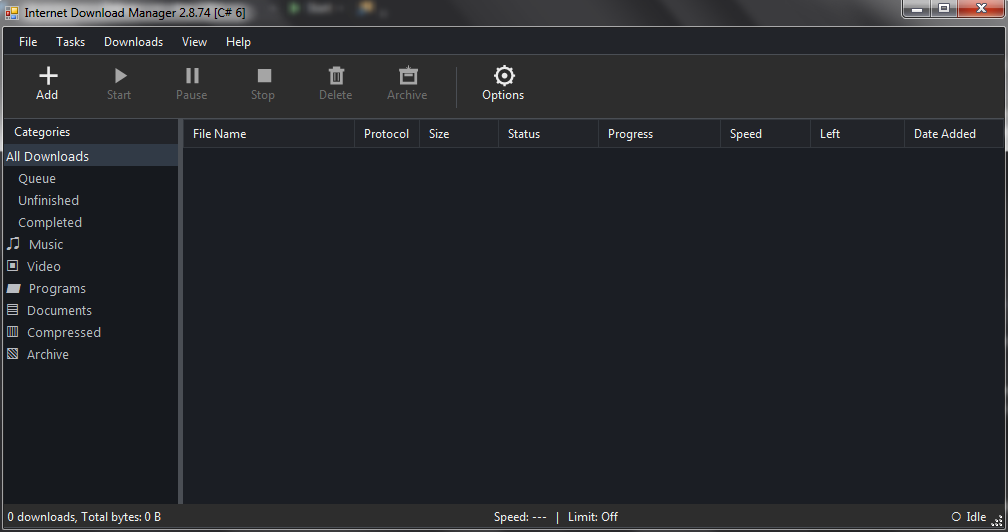Viewport: 1008px width, 532px height.
Task: Click the Idle status indicator
Action: (x=969, y=517)
